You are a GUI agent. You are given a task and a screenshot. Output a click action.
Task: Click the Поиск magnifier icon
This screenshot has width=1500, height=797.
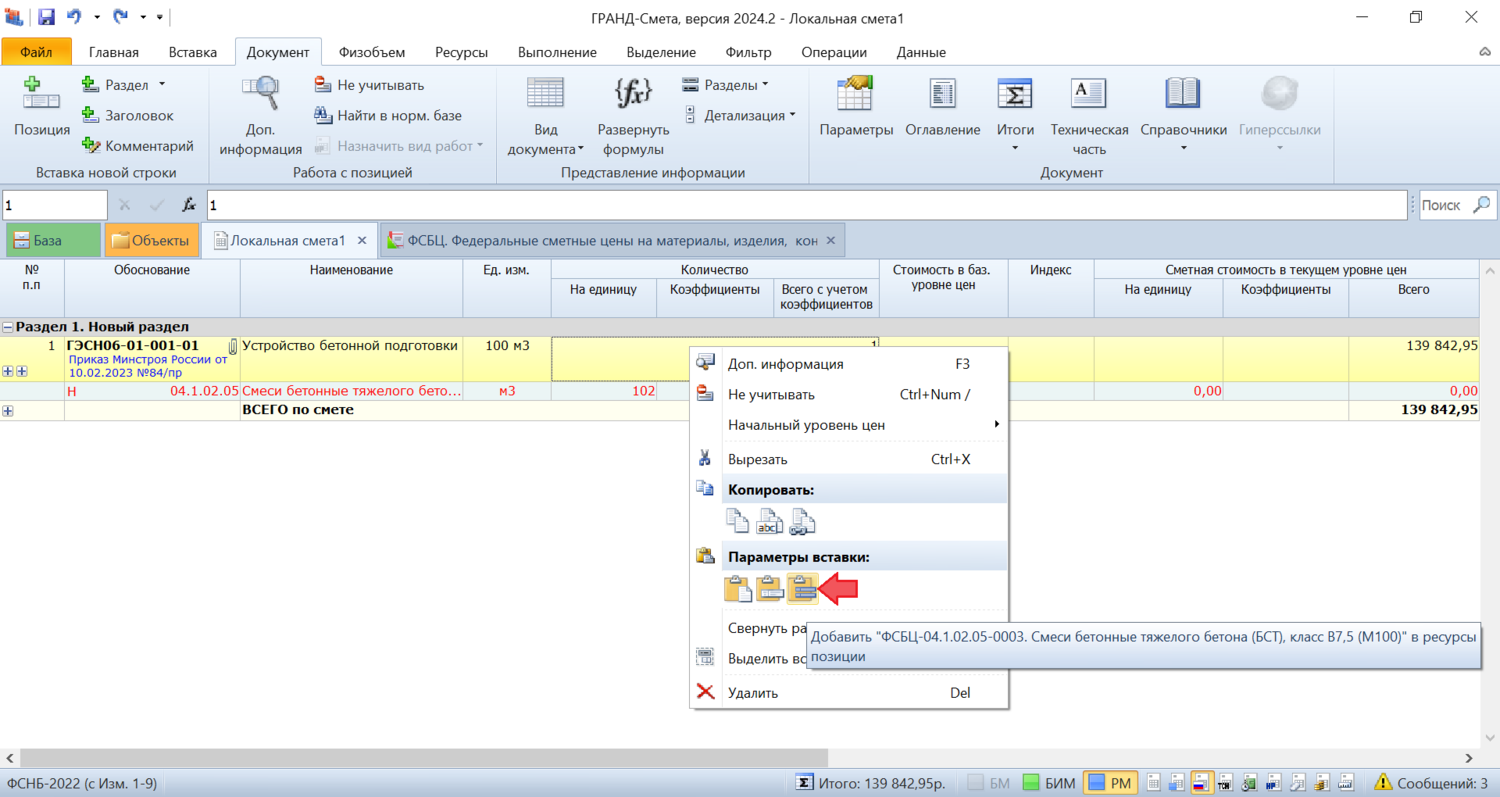point(1482,205)
